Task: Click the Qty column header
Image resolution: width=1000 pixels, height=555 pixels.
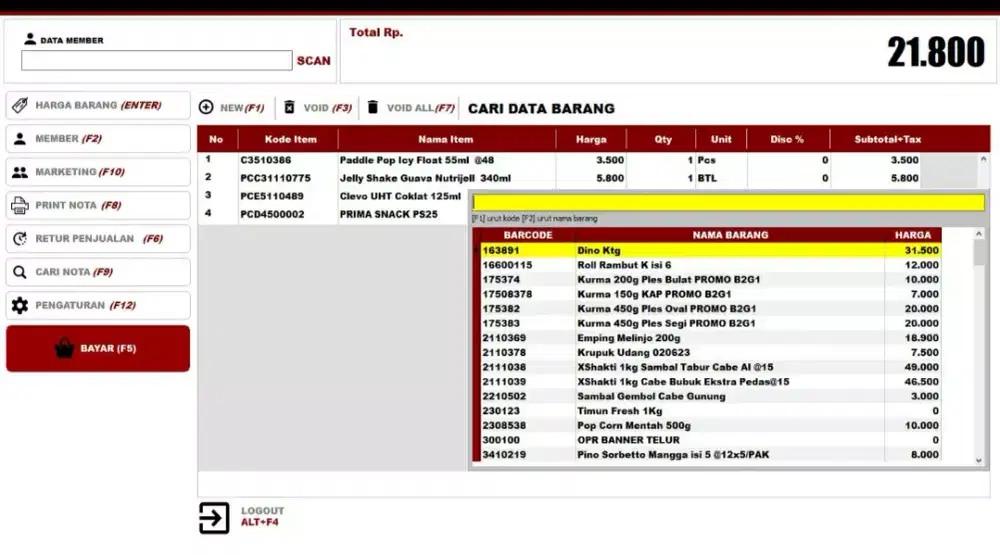Action: pos(663,139)
